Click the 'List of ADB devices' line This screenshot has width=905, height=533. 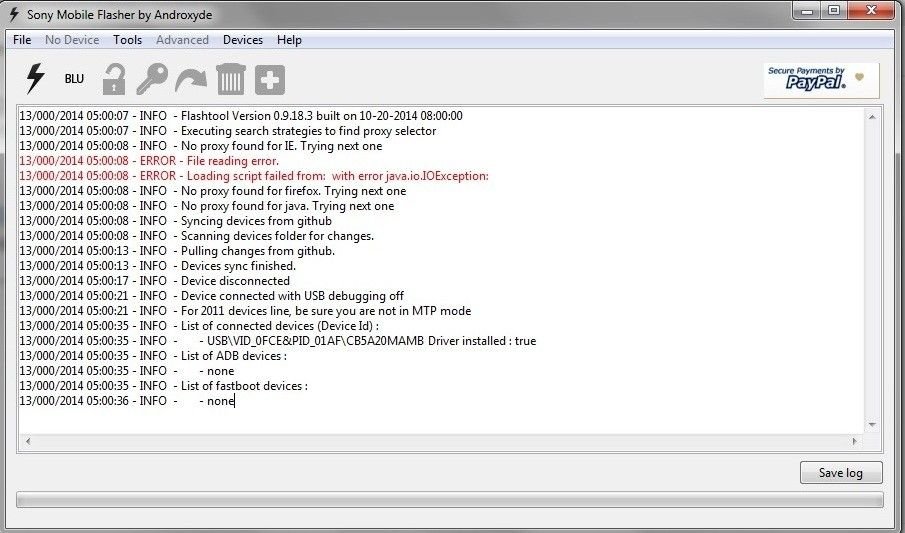[x=153, y=356]
